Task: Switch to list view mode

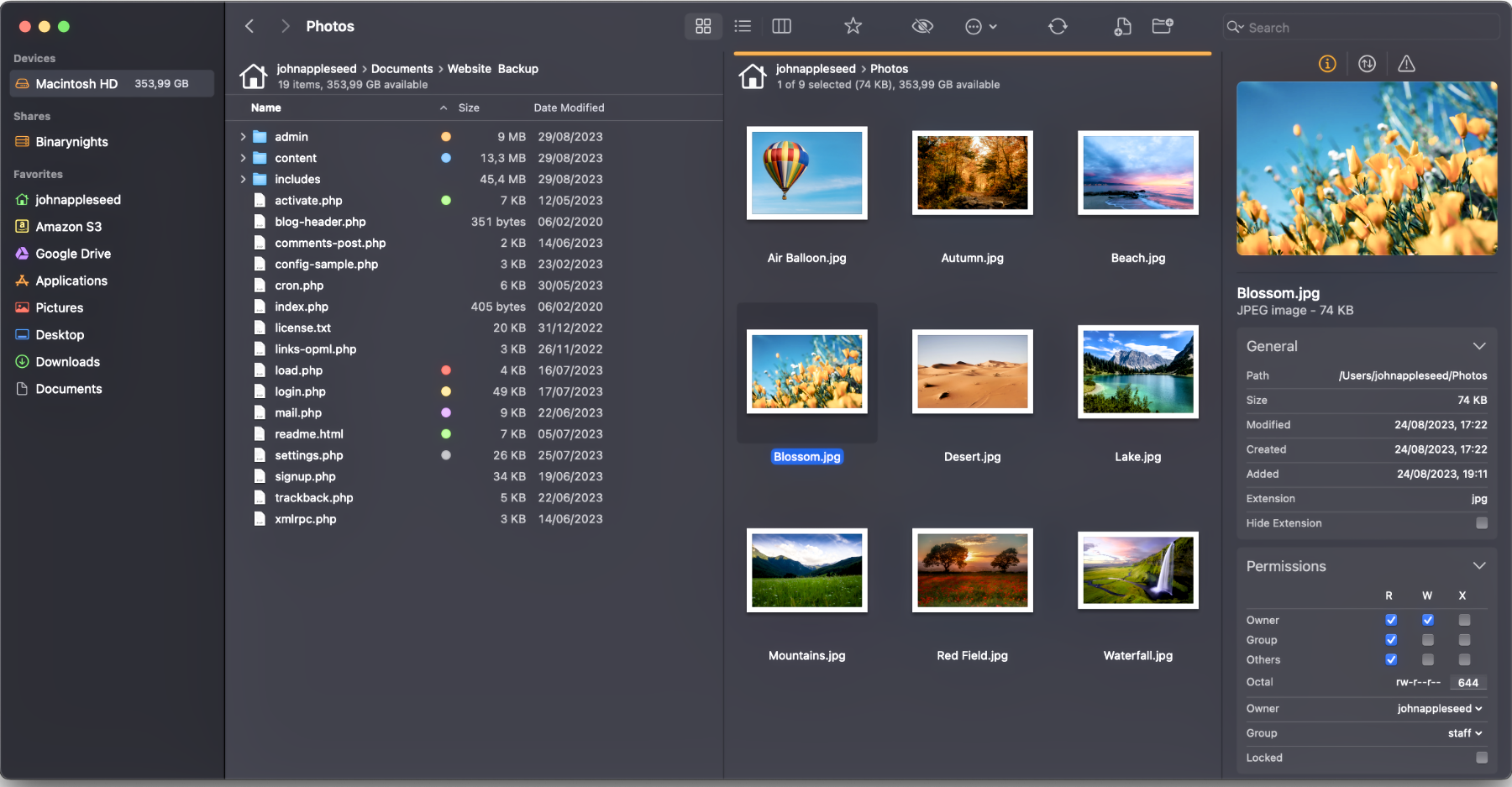Action: click(743, 27)
